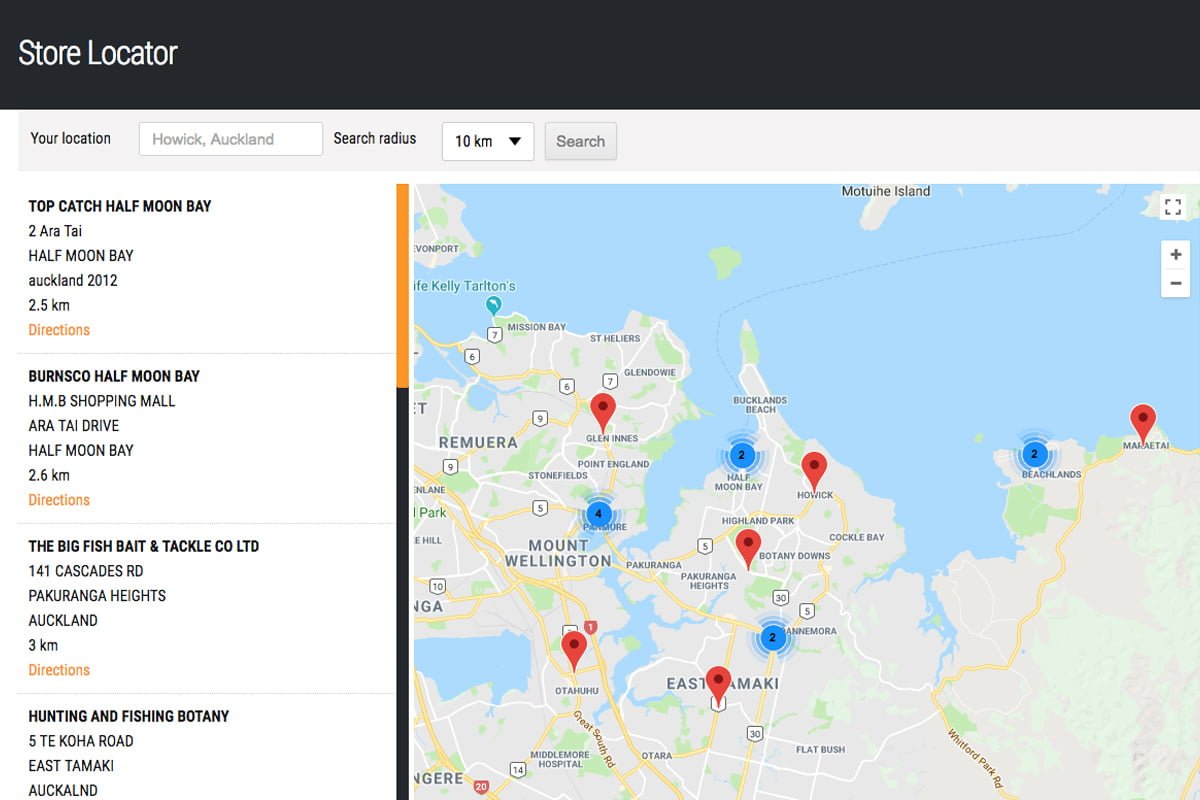
Task: Zoom out on the map
Action: pos(1175,284)
